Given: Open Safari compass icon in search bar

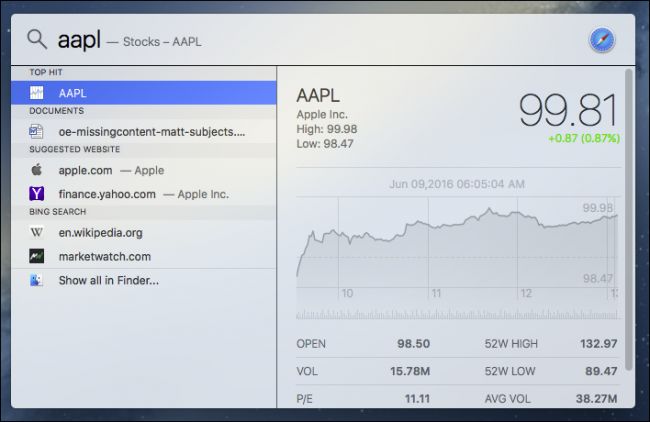Looking at the screenshot, I should click(602, 40).
